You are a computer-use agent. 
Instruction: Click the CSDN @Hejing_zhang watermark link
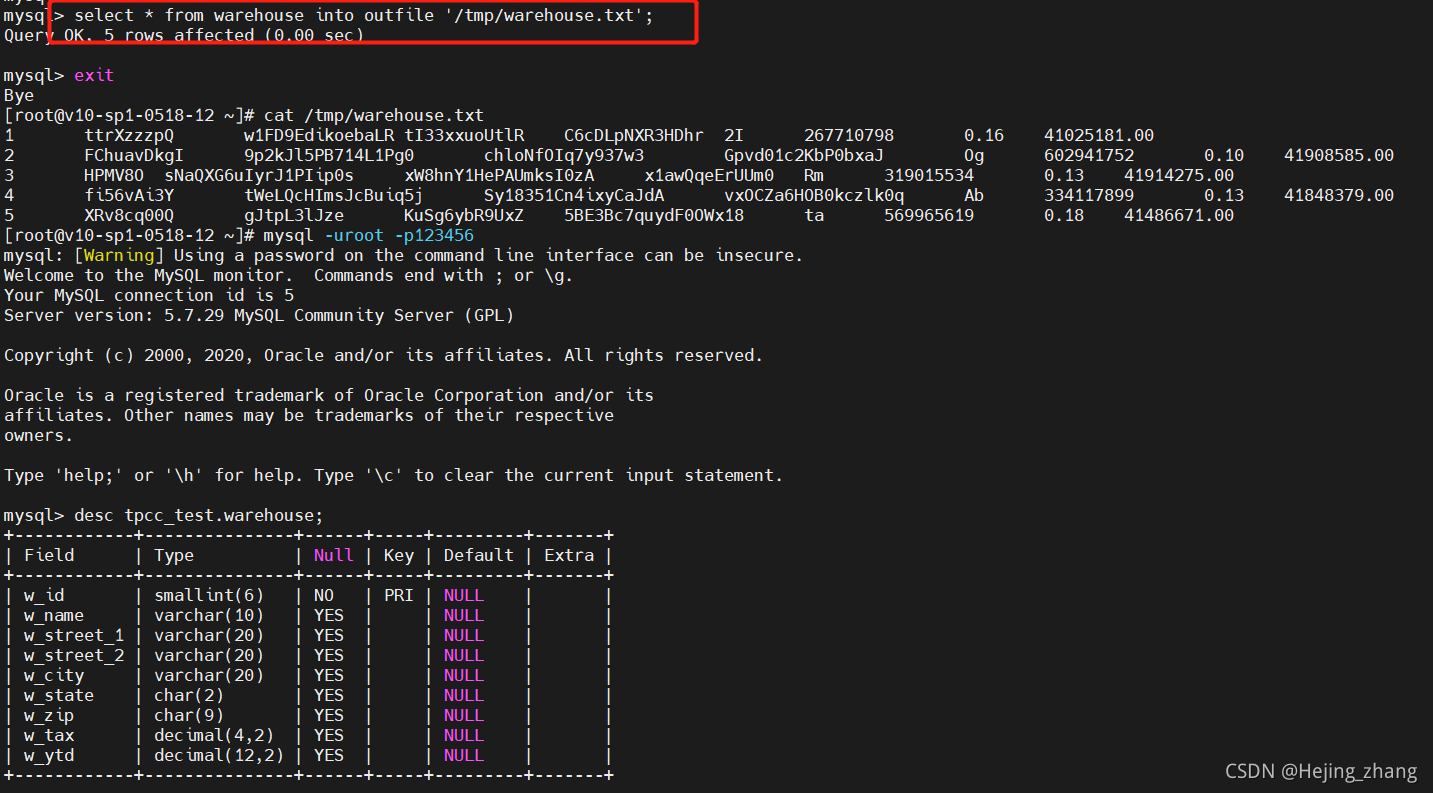tap(1321, 771)
